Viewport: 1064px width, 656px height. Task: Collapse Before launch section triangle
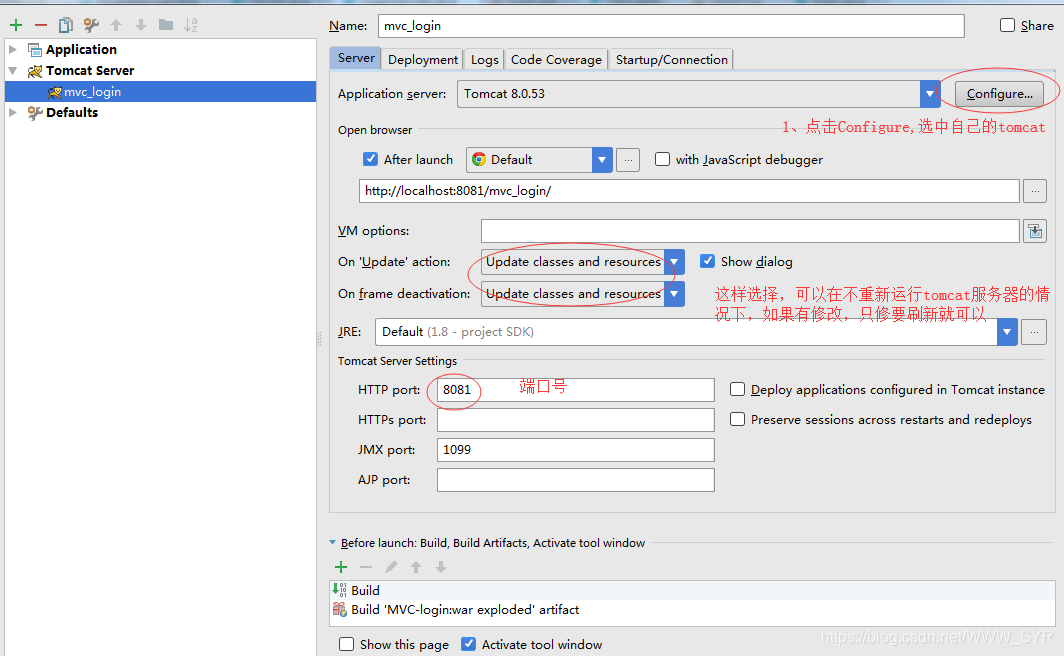click(x=332, y=543)
